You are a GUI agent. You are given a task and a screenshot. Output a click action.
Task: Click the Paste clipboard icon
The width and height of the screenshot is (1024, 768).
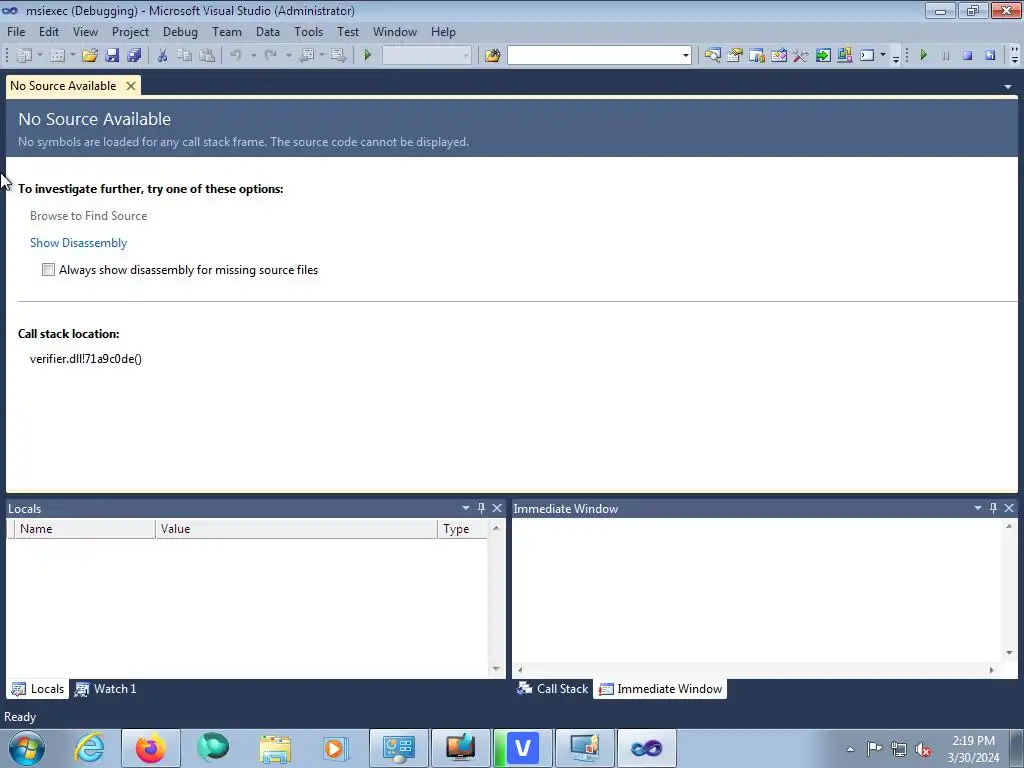coord(207,56)
